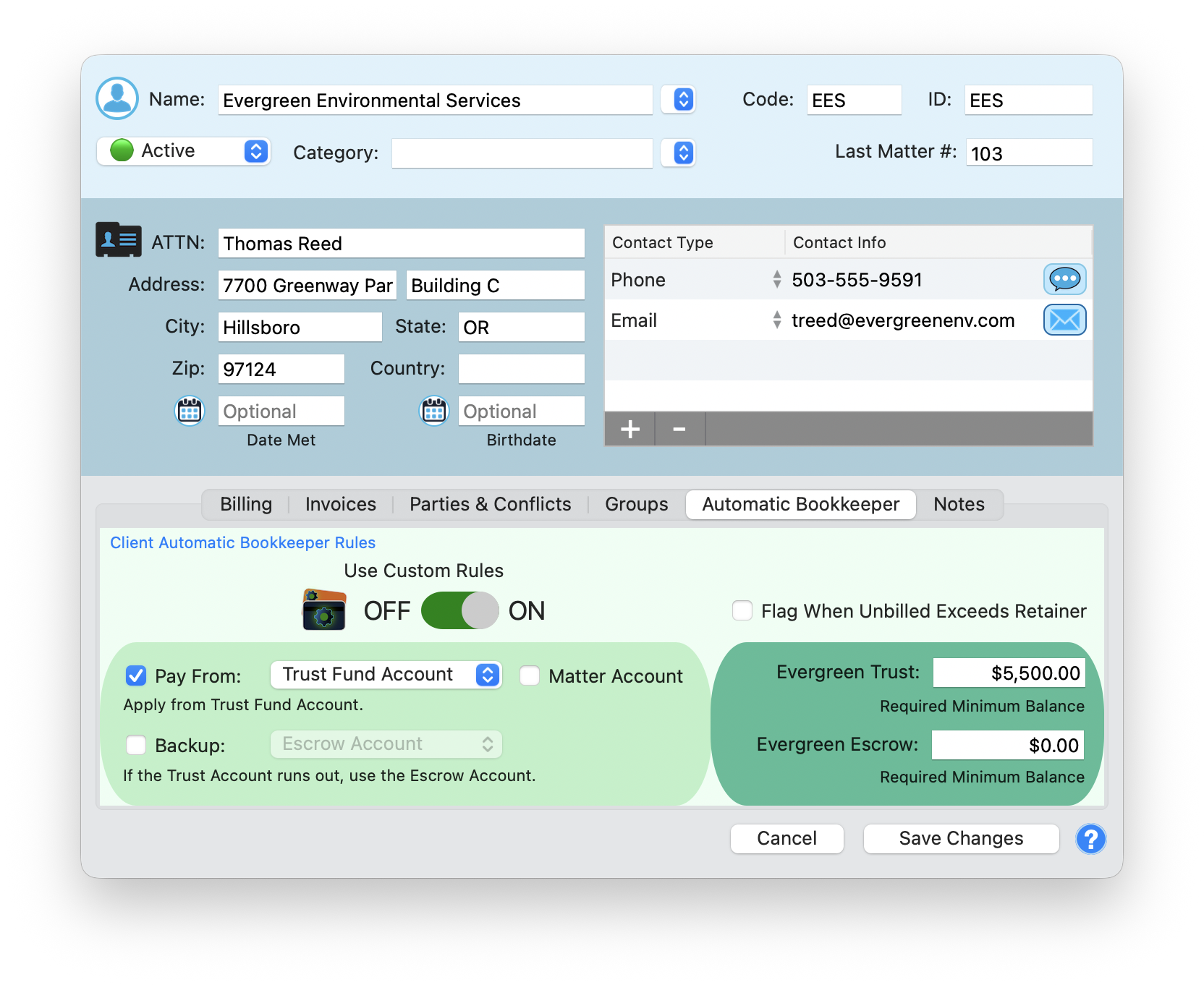
Task: Enable Flag When Unbilled Exceeds Retainer
Action: [x=742, y=610]
